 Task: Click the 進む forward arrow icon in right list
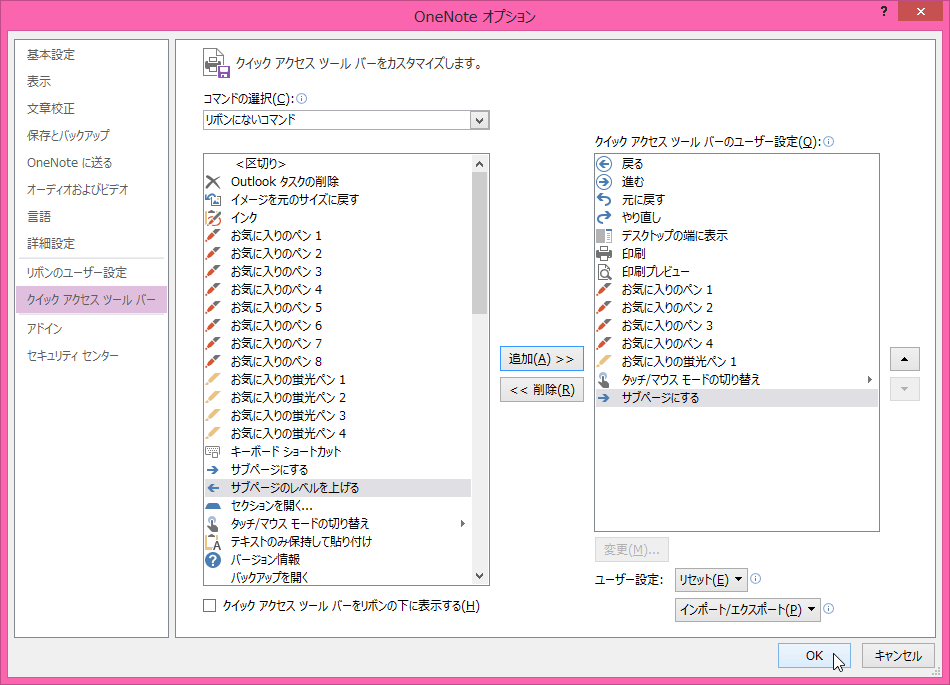(604, 182)
